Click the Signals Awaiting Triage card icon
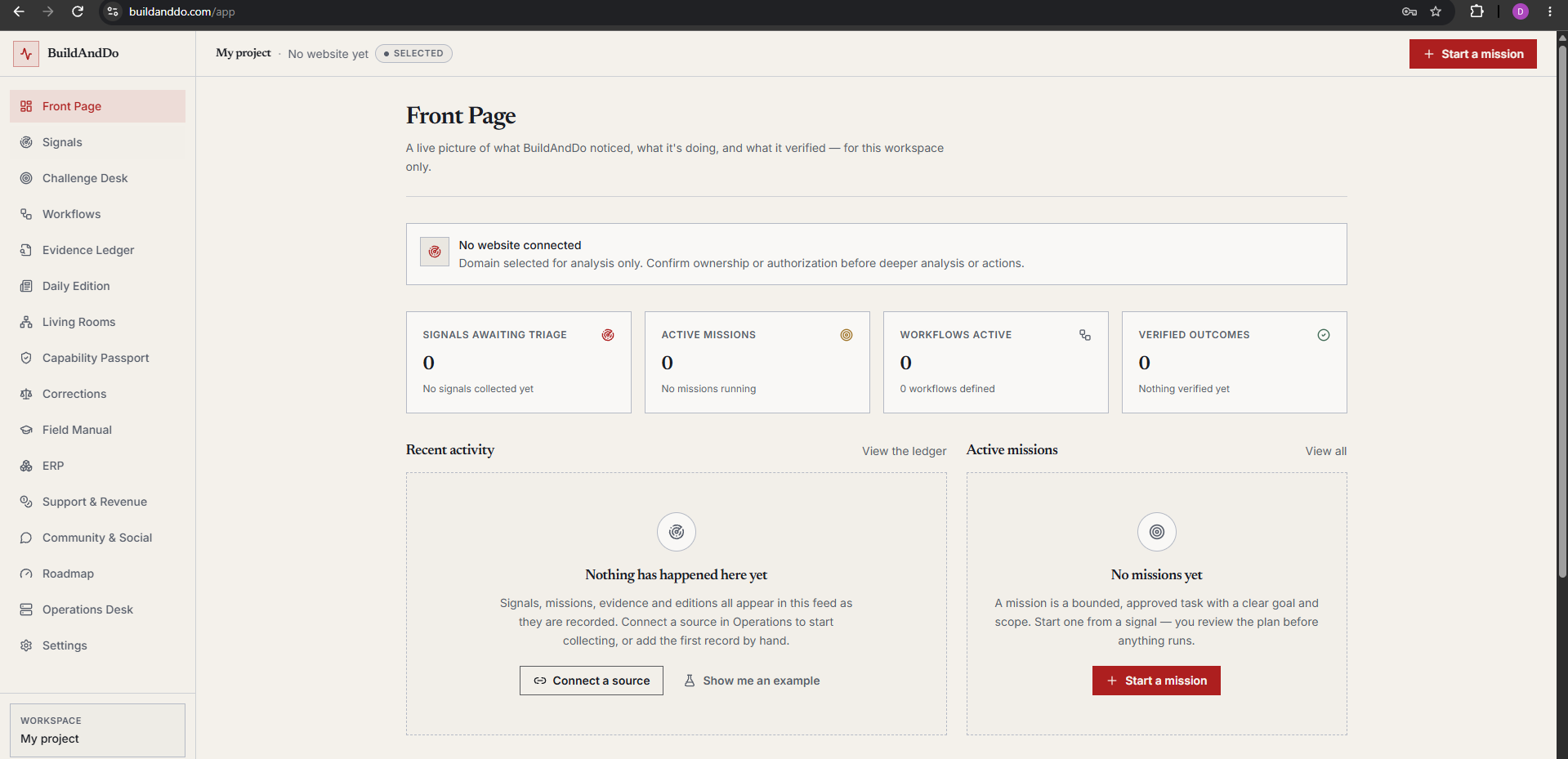Screen dimensions: 1568x759 tap(608, 335)
